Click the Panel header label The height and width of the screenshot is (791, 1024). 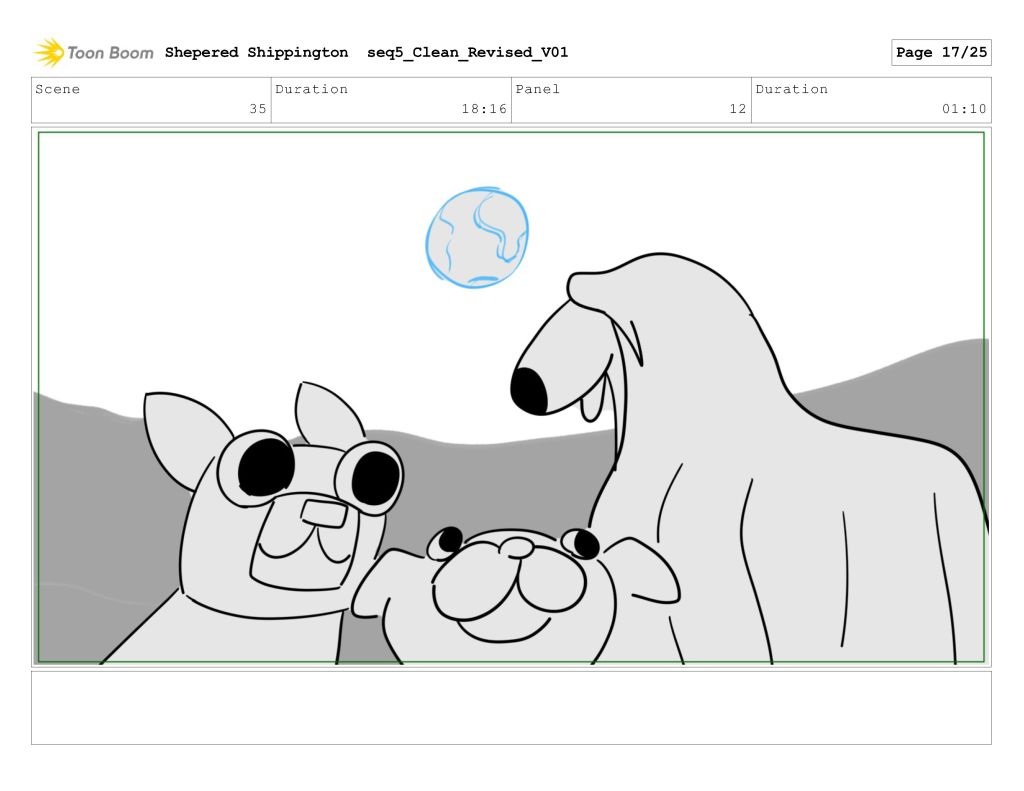click(x=538, y=89)
